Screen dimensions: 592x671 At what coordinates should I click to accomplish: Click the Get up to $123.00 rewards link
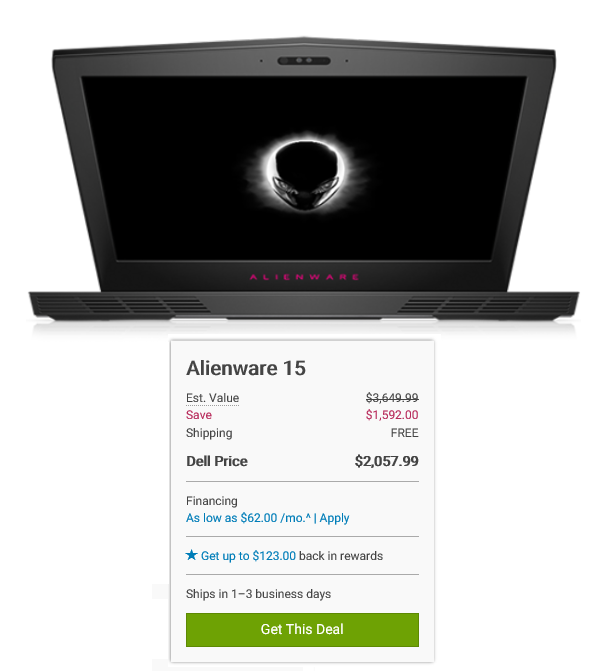(x=248, y=556)
